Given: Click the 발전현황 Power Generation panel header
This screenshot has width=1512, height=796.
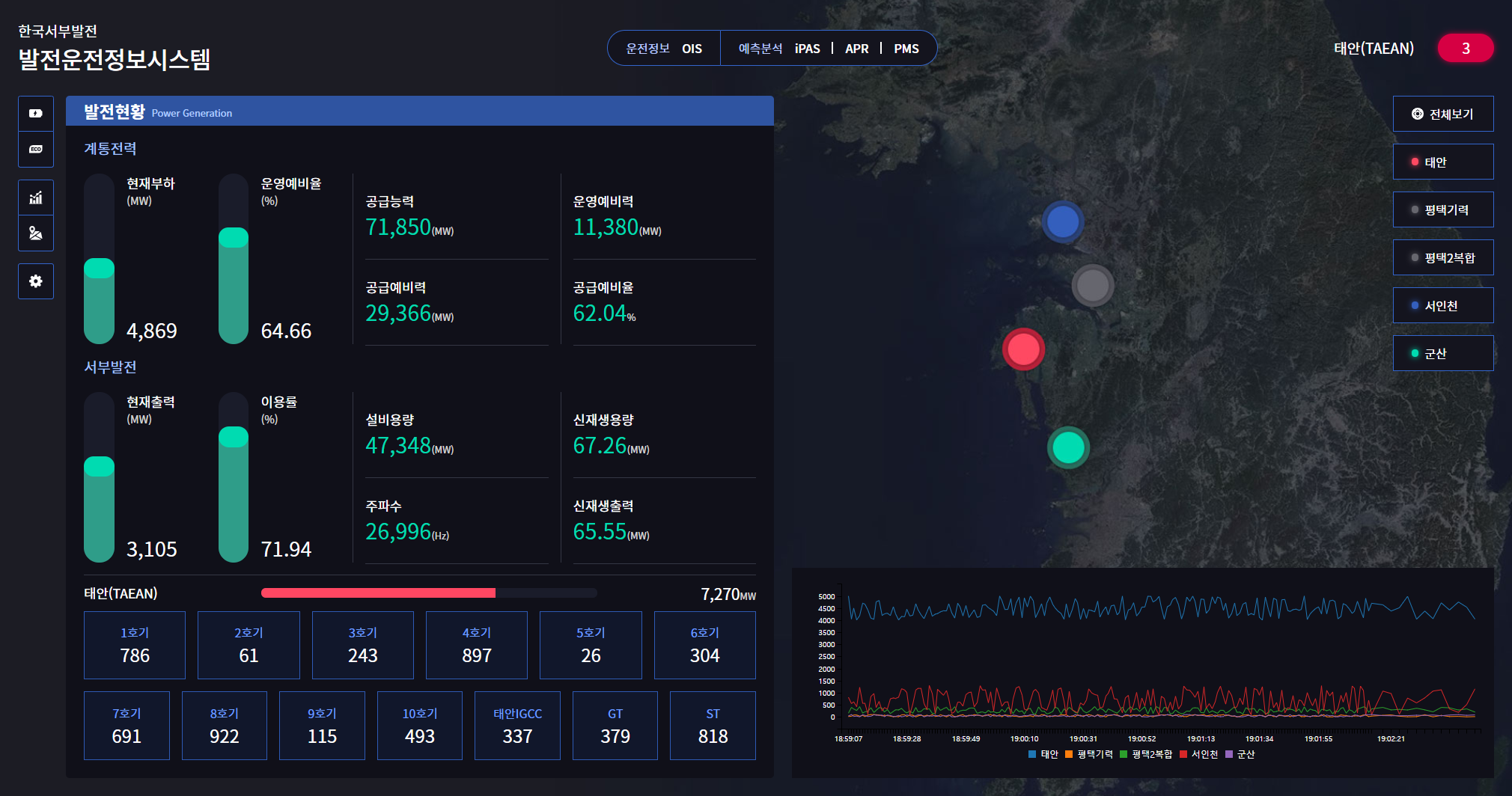Looking at the screenshot, I should point(420,111).
